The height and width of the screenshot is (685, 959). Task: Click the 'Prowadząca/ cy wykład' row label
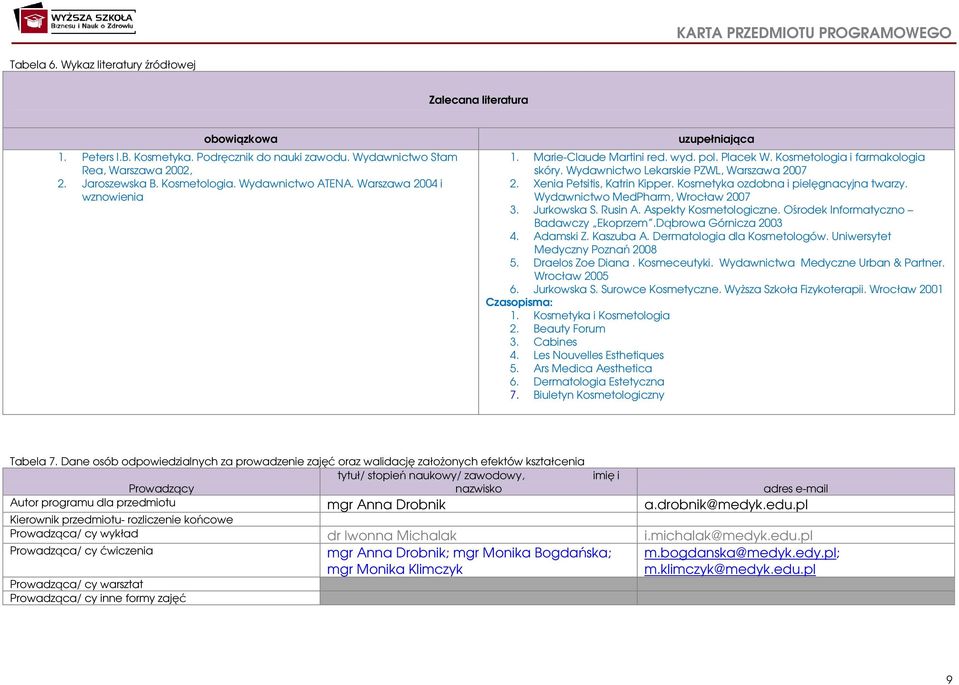tap(74, 534)
